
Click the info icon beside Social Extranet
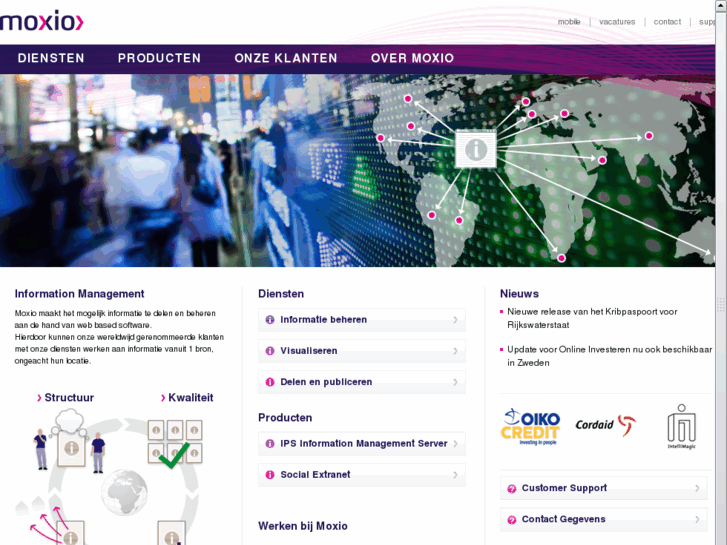tap(270, 474)
